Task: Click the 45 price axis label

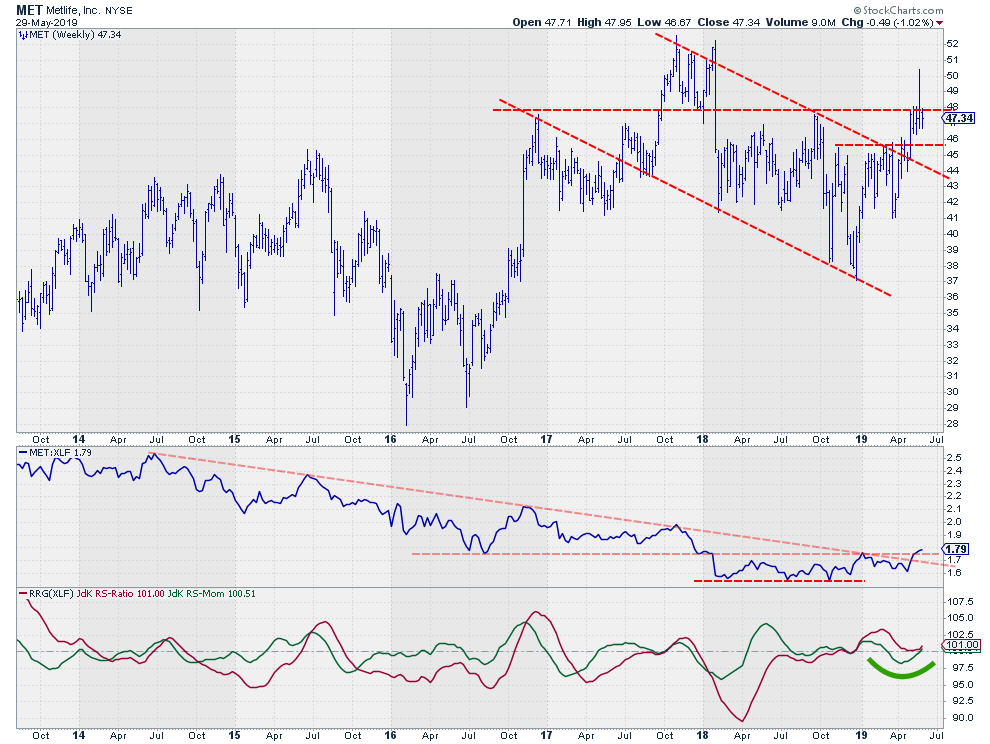Action: coord(952,154)
